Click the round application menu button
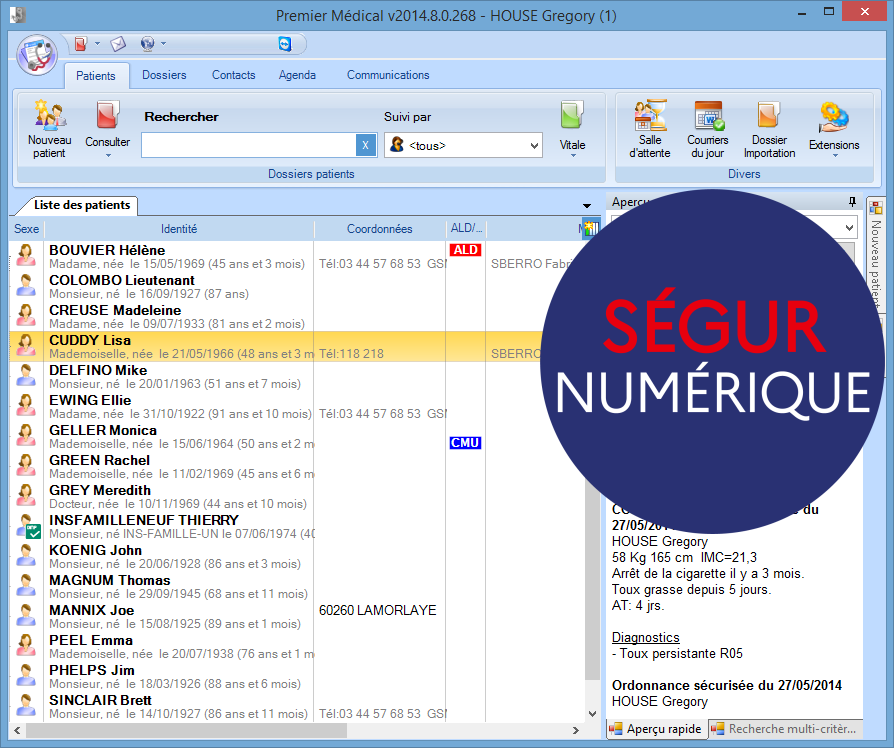This screenshot has width=894, height=748. pyautogui.click(x=37, y=55)
